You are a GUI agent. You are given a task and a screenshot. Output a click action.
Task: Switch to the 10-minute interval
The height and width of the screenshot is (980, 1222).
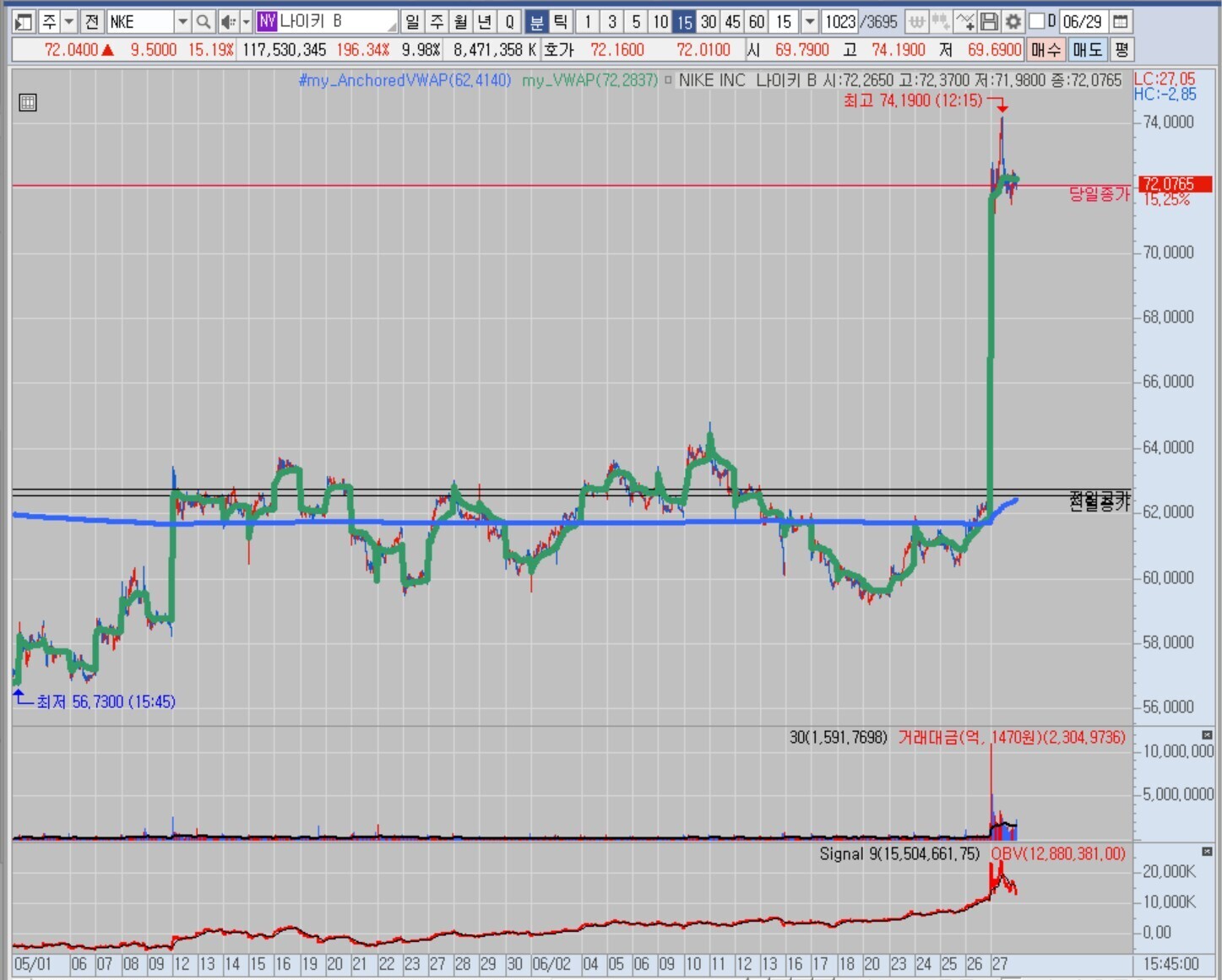[660, 21]
